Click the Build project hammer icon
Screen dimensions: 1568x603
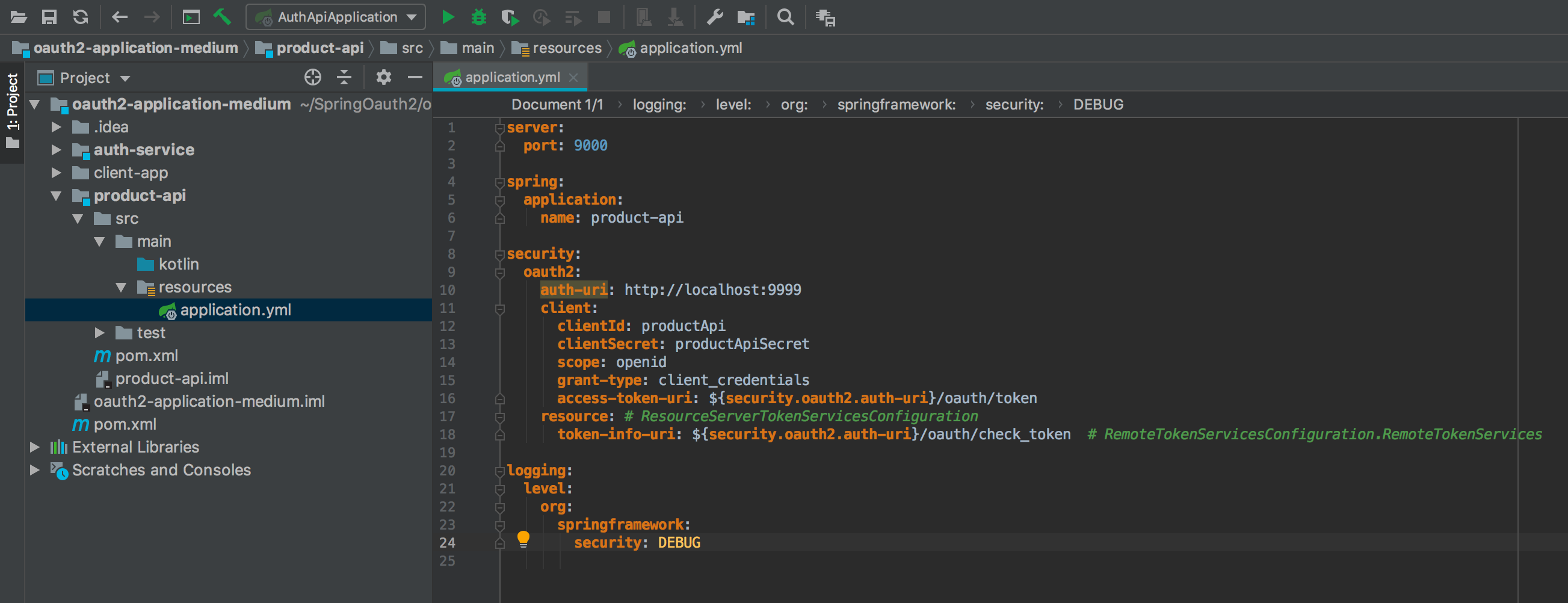222,17
